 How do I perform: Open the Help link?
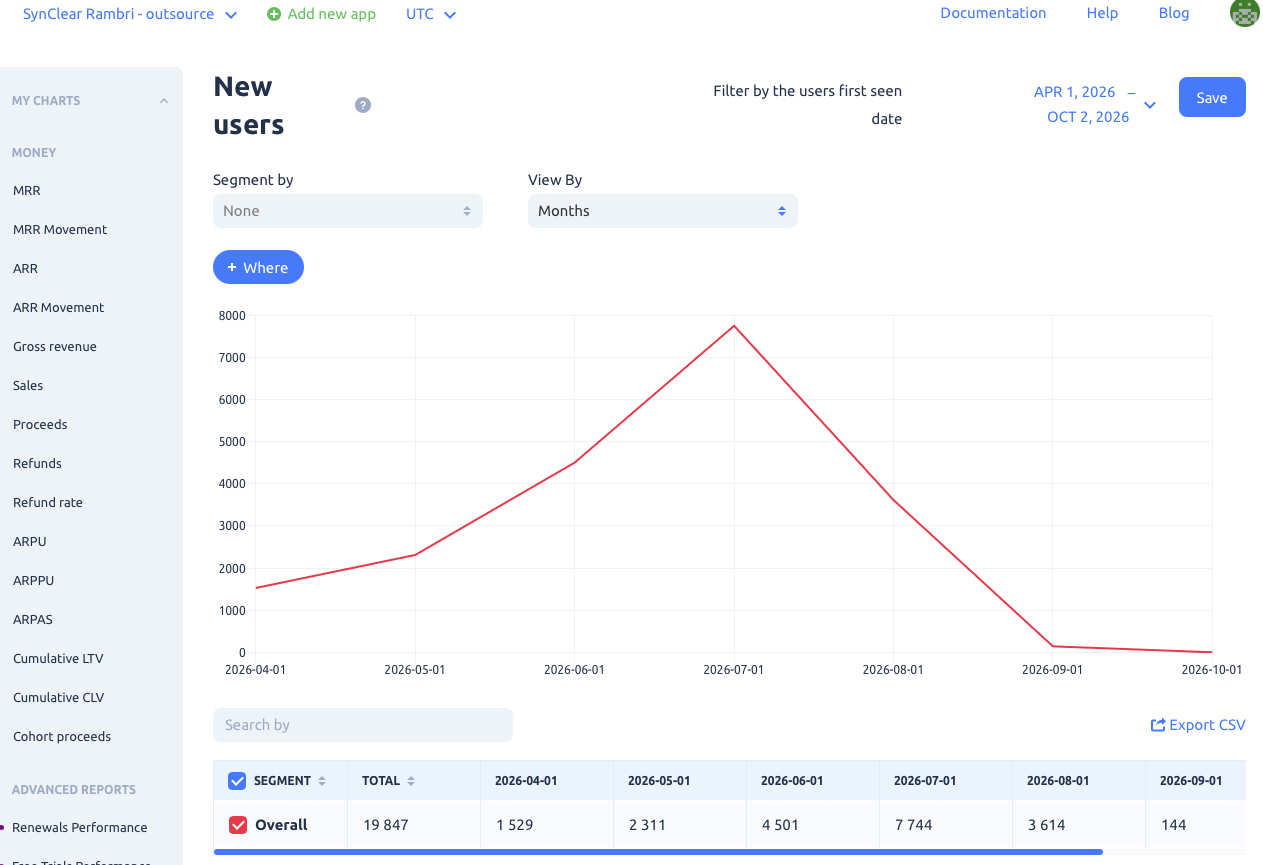[1102, 13]
